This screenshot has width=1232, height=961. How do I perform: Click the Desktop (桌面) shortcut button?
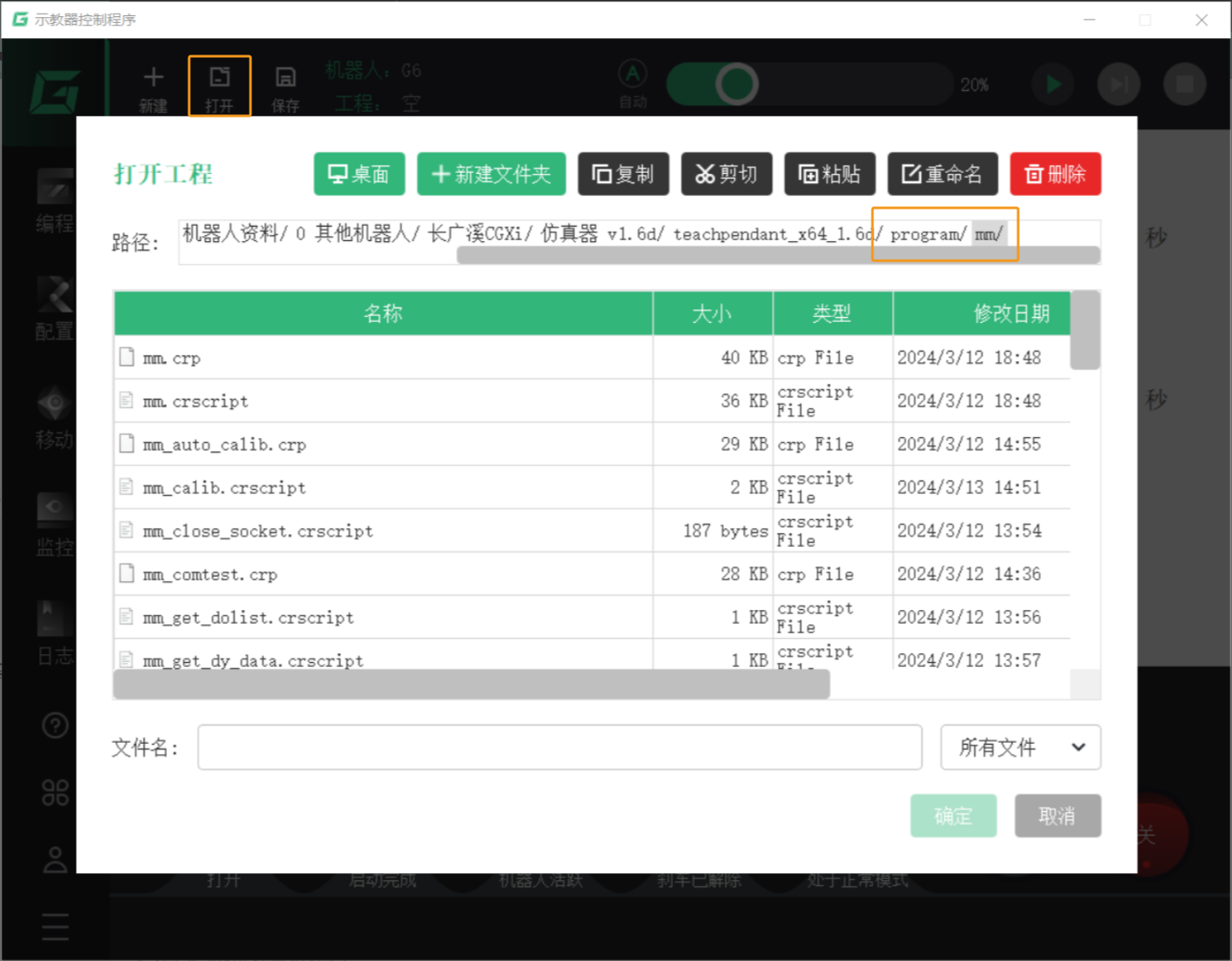tap(359, 174)
